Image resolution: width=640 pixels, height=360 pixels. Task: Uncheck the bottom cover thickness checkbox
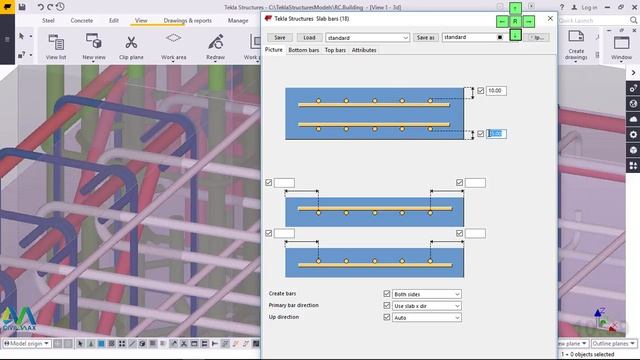pyautogui.click(x=481, y=134)
